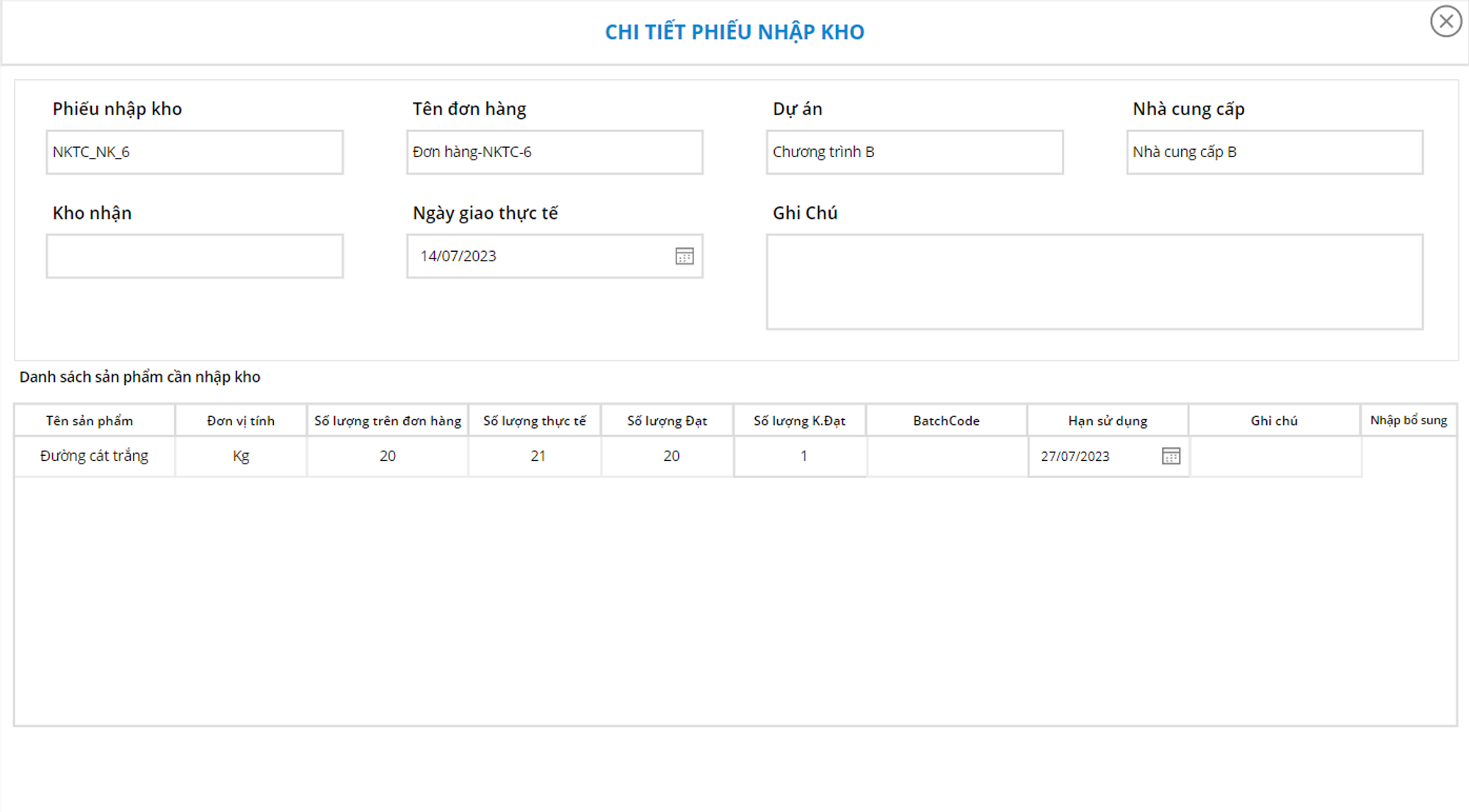Edit the 27/07/2023 expiry date text
Screen dimensions: 1469x812
1087,456
